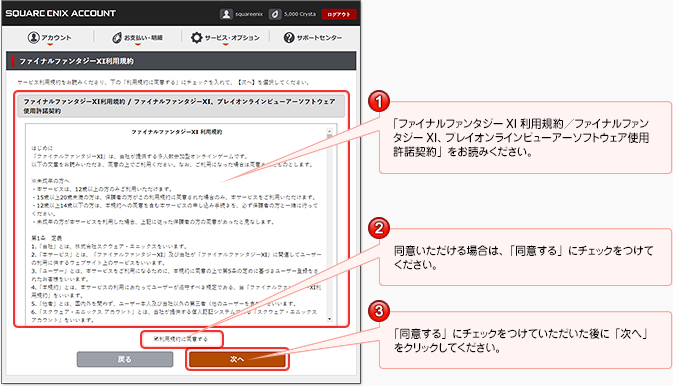The image size is (673, 386).
Task: Click the red ログアウト logout button
Action: pyautogui.click(x=339, y=14)
